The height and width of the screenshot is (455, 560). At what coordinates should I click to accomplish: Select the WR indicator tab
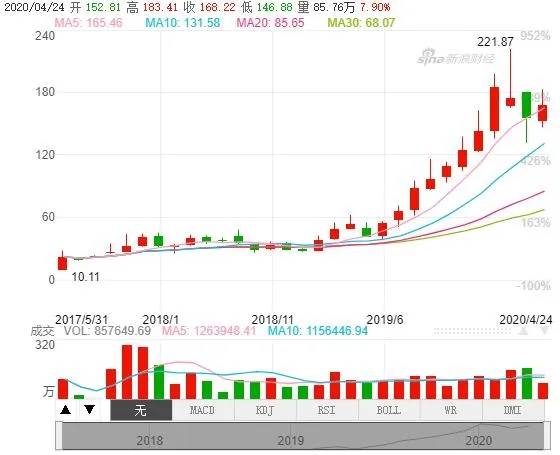451,410
